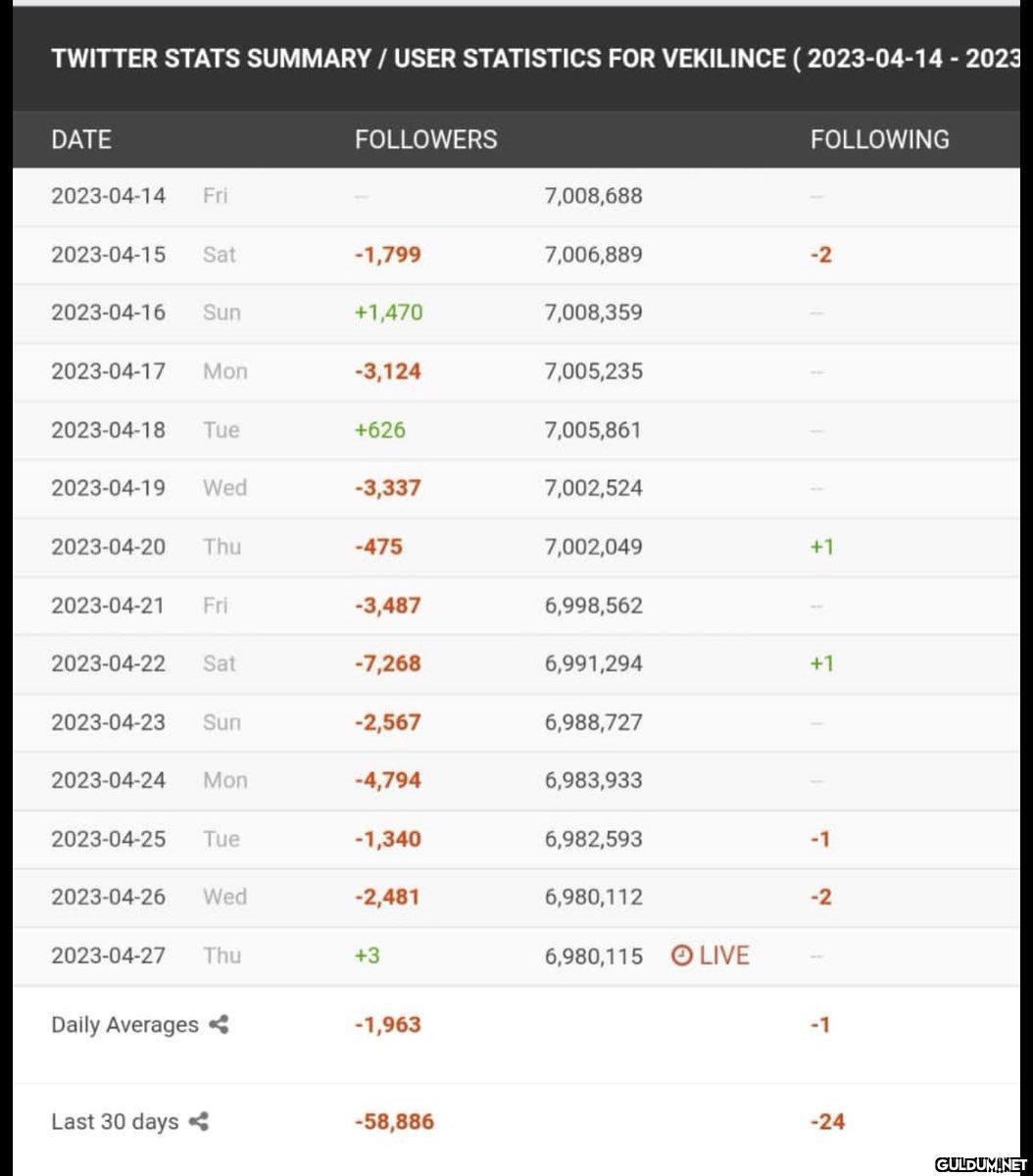Click share icon next to Daily Averages

(x=220, y=1025)
